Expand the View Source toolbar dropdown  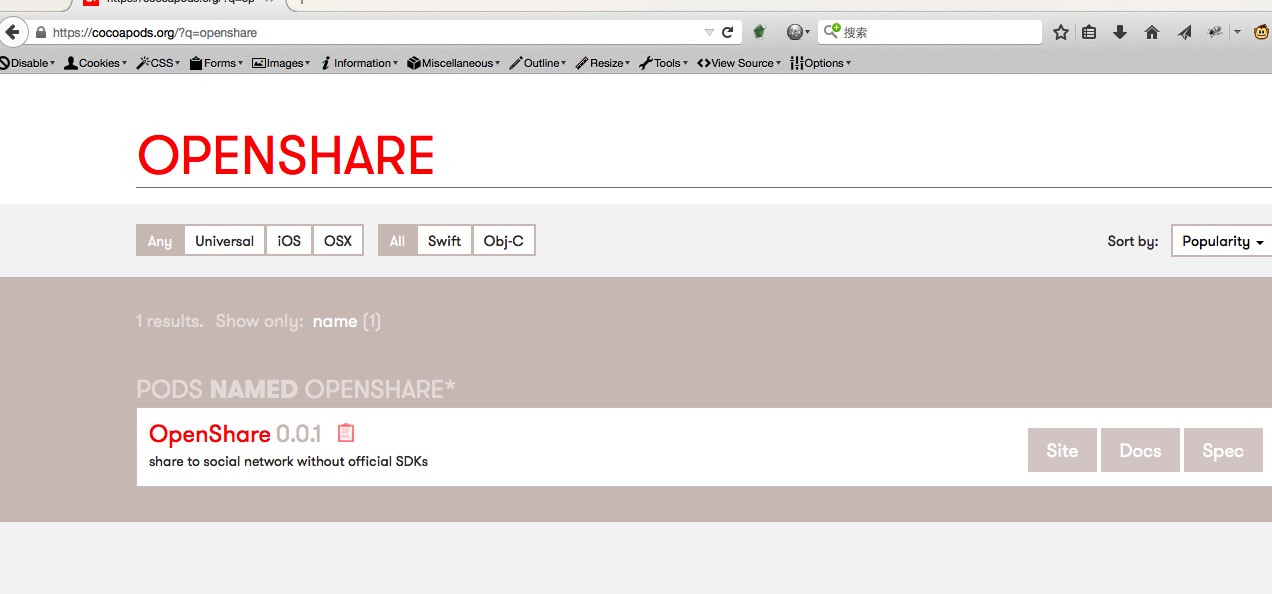740,63
